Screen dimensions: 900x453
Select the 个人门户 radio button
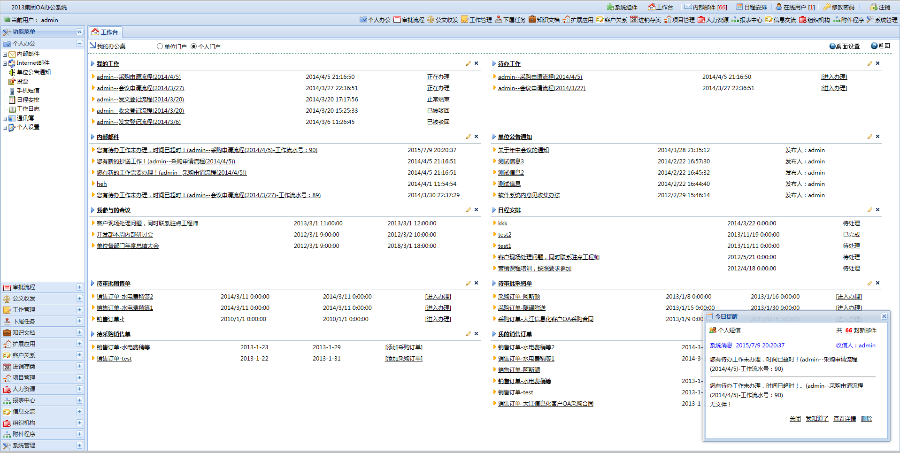[193, 46]
